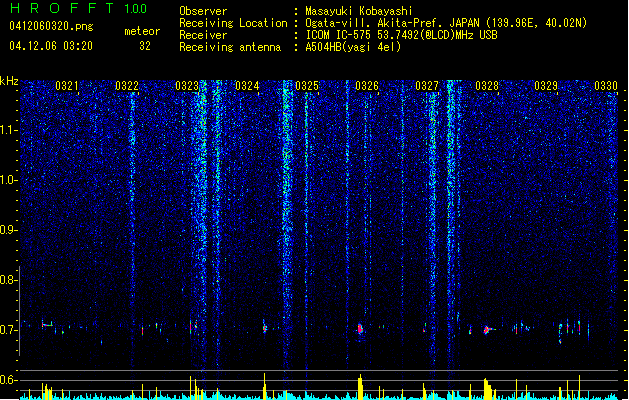Viewport: 629px width, 400px height.
Task: Click the red meteor echo blob near 0326
Action: pos(360,329)
